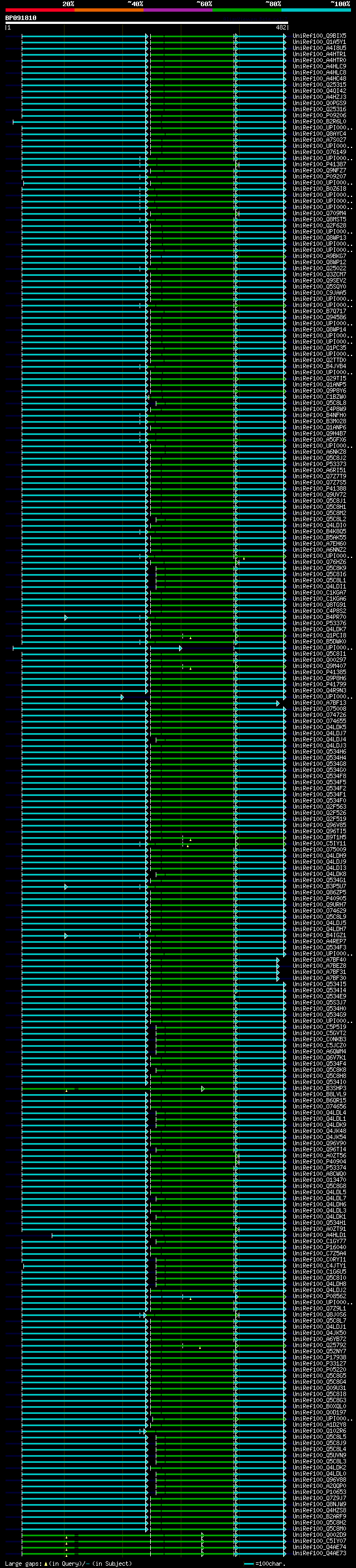Click hit label UniRef100_C1KGA7
This screenshot has height=1568, width=356.
319,592
